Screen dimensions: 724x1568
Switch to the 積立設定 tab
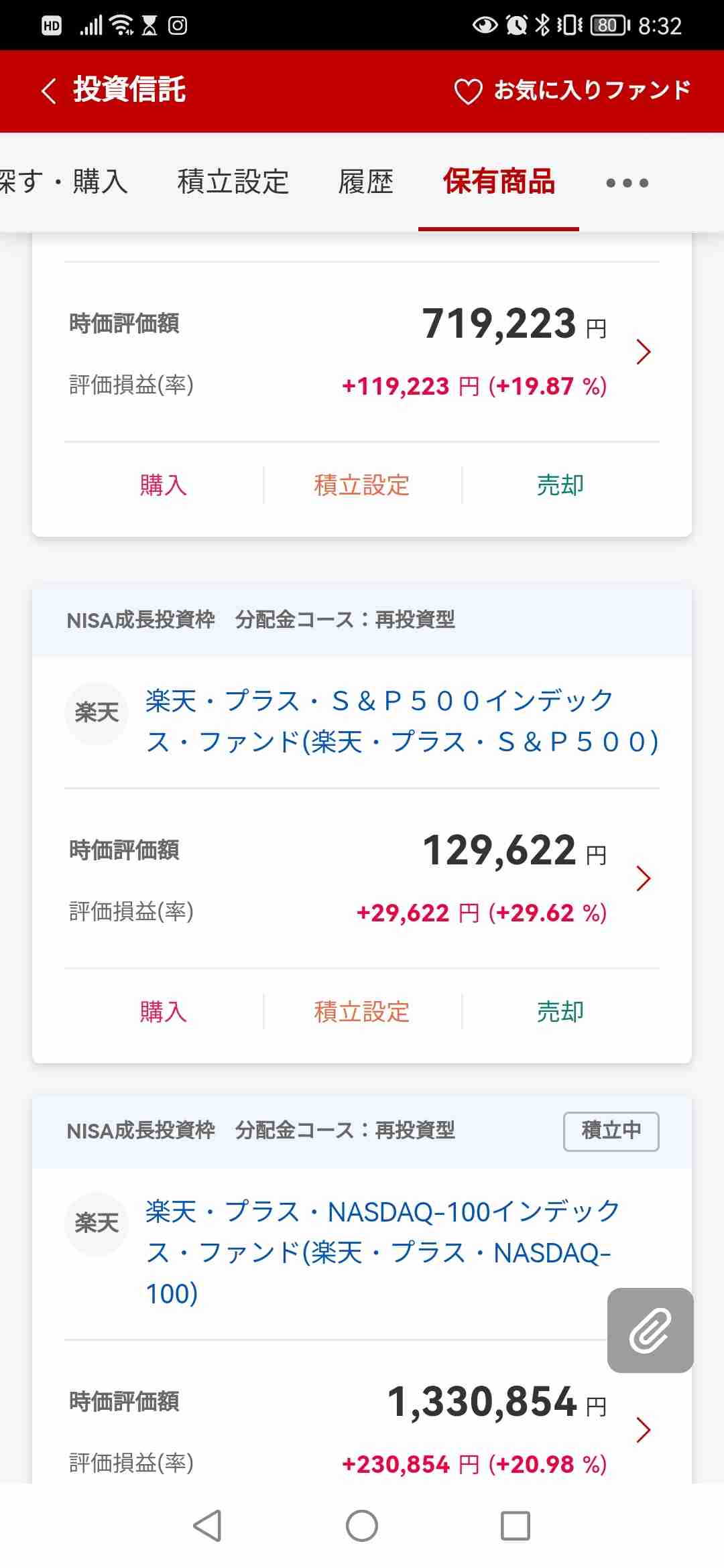(233, 182)
